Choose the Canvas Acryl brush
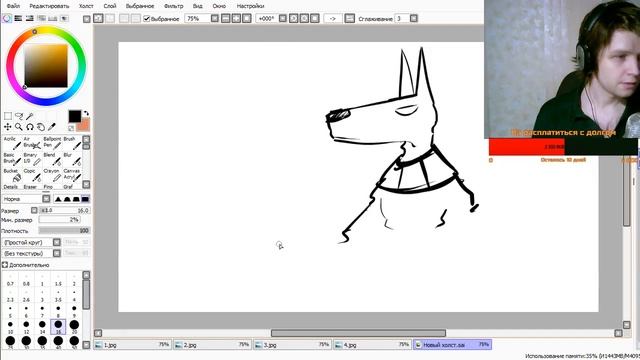 [x=71, y=175]
